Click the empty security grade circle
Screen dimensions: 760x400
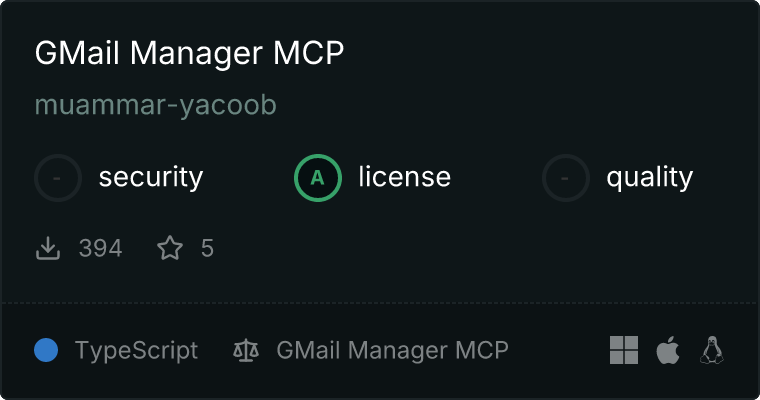[58, 178]
